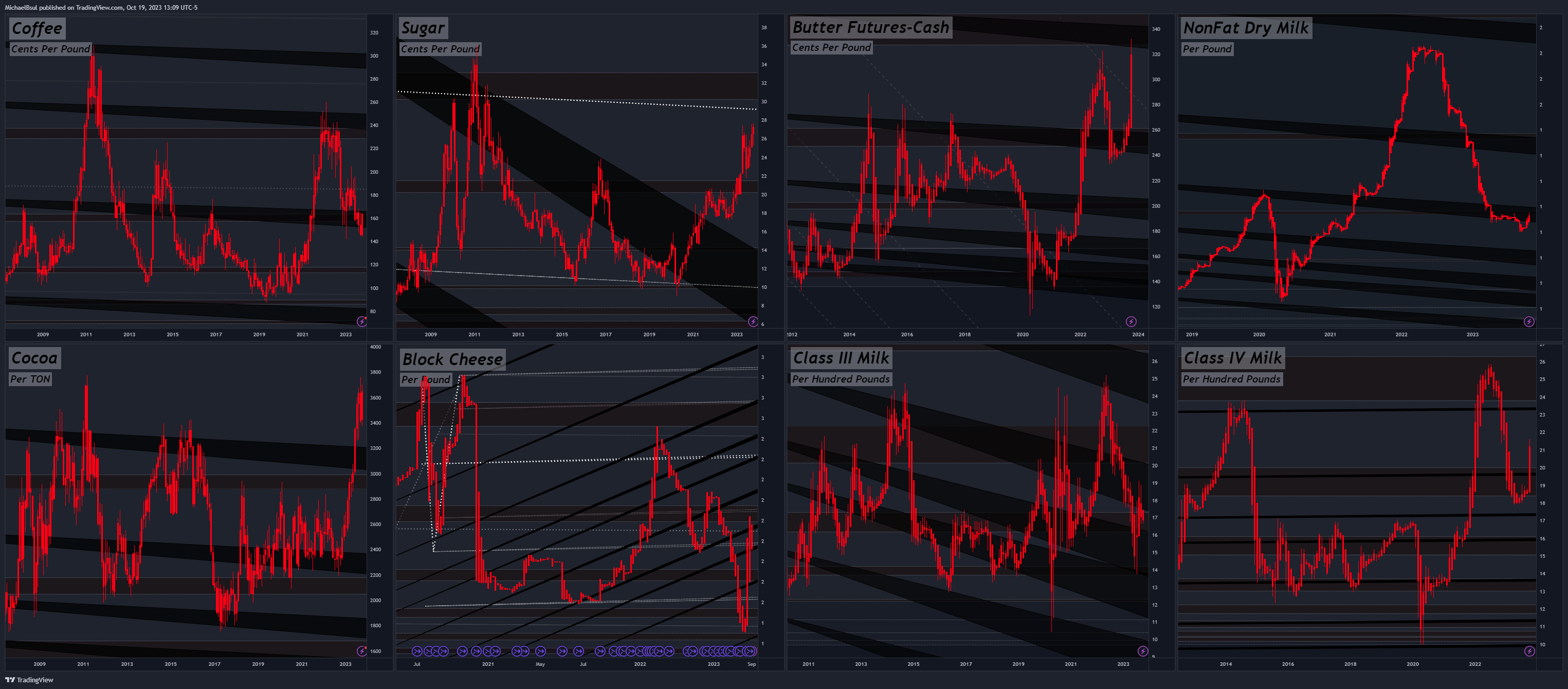Image resolution: width=1568 pixels, height=689 pixels.
Task: Click 2000 on the Cocoa price axis
Action: pyautogui.click(x=376, y=600)
